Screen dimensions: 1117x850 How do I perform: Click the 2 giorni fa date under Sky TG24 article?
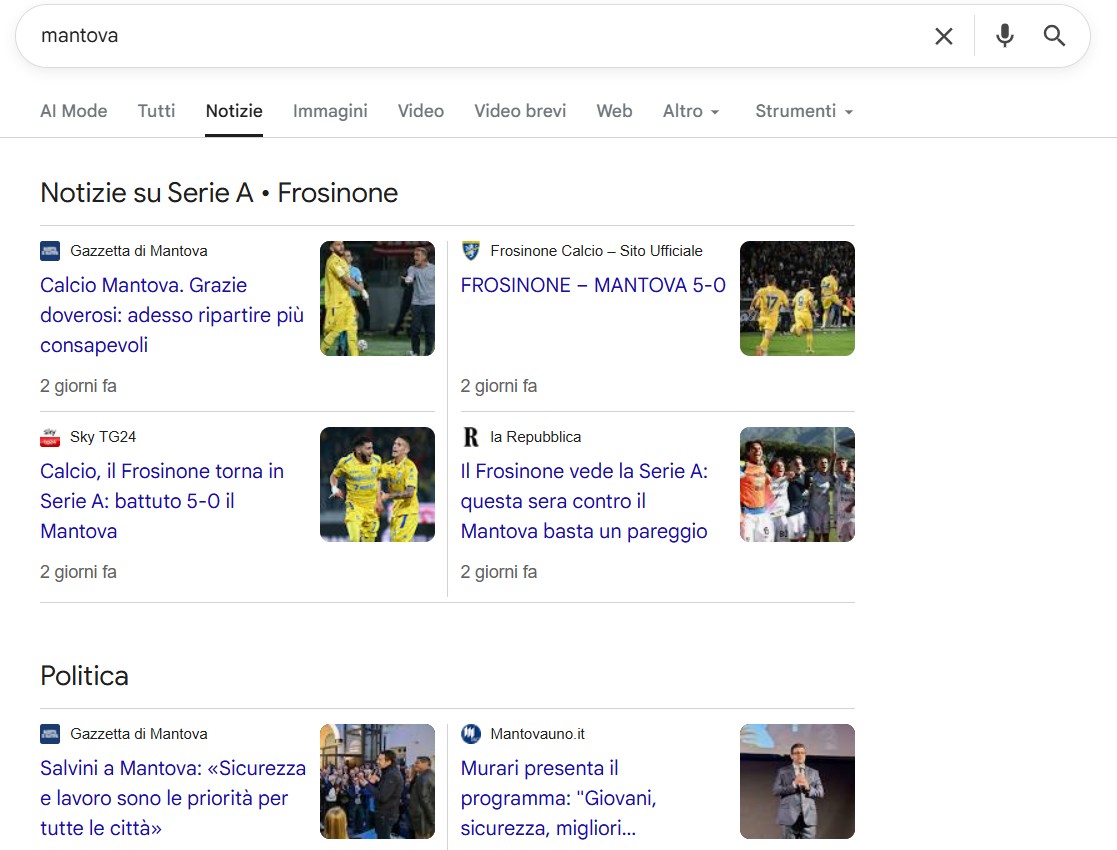click(x=78, y=572)
